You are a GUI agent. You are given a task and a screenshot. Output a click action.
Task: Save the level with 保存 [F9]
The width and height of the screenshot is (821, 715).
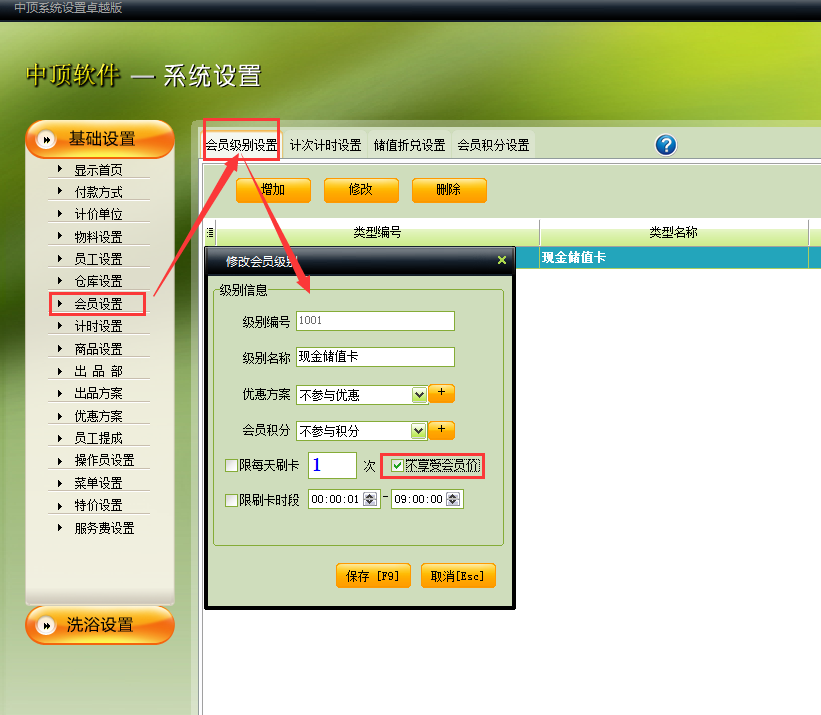373,576
